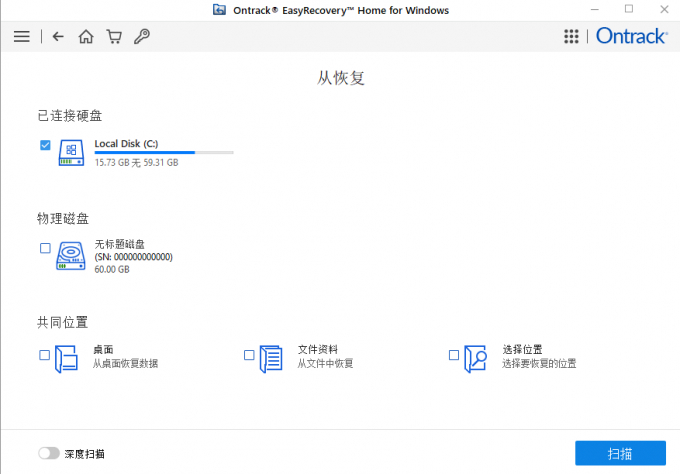The height and width of the screenshot is (474, 680).
Task: Click the 共同位置 section heading
Action: click(x=63, y=323)
